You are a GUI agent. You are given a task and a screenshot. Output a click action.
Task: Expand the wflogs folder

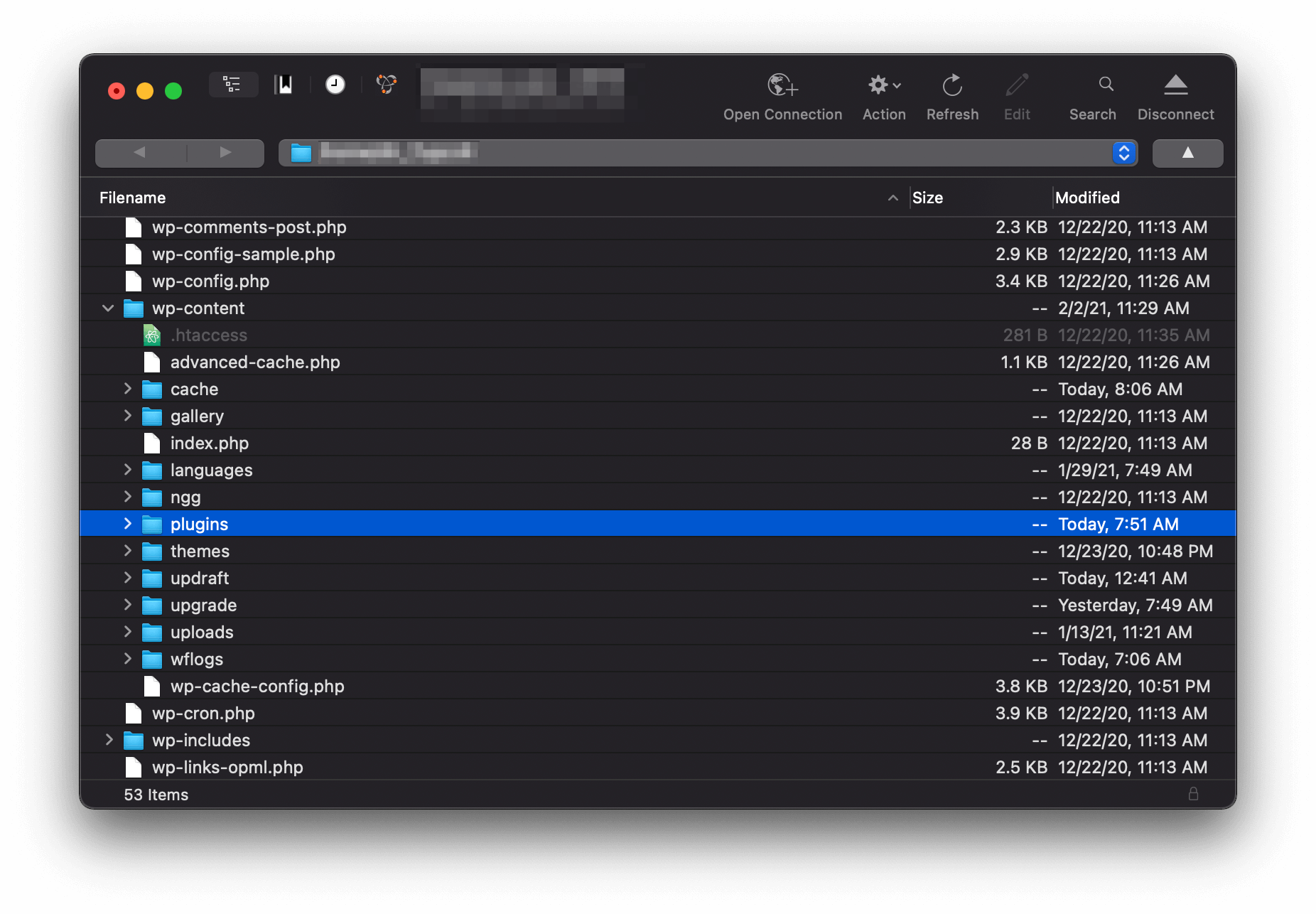[128, 659]
